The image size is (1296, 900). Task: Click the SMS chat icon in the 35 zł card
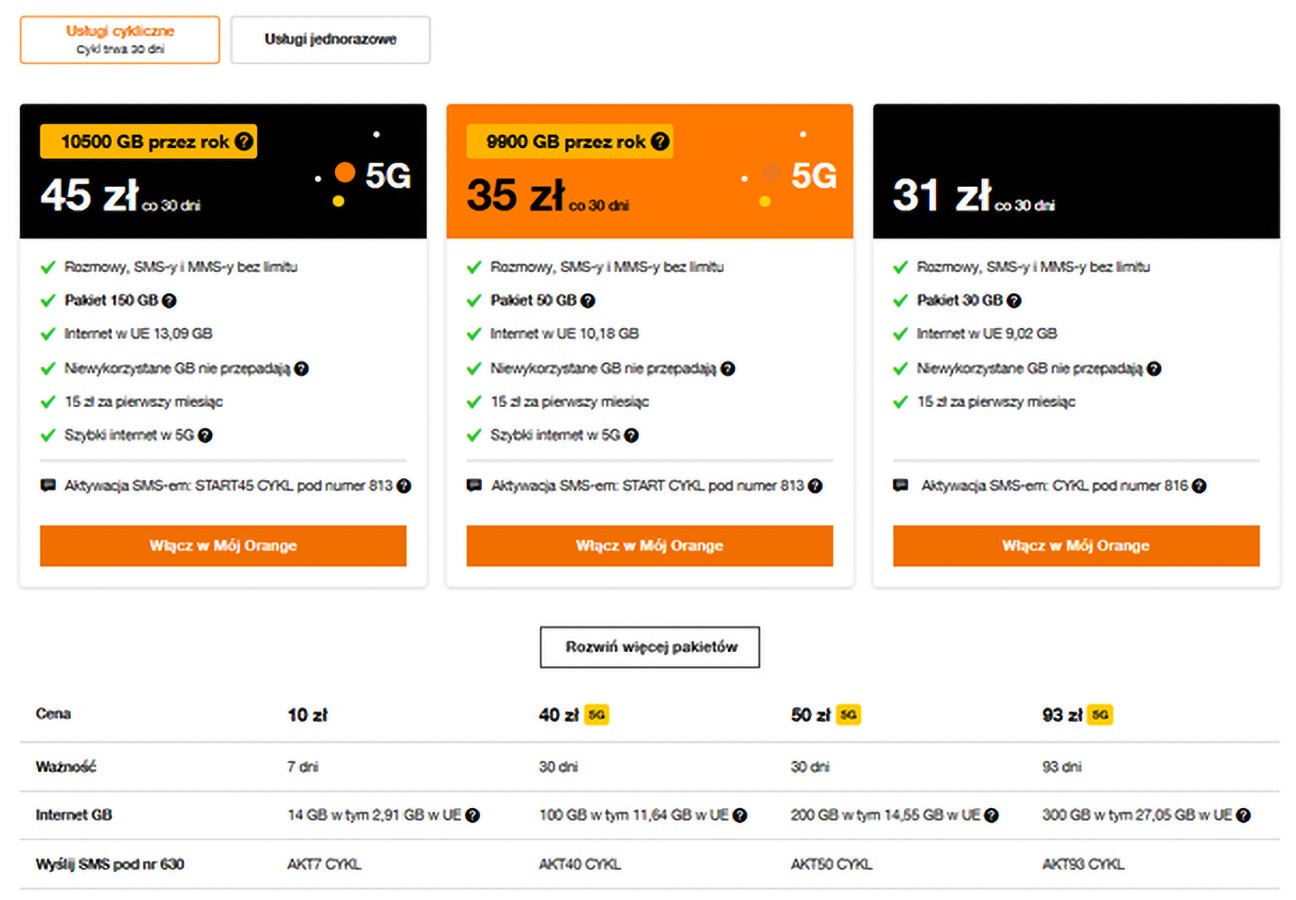[x=475, y=485]
